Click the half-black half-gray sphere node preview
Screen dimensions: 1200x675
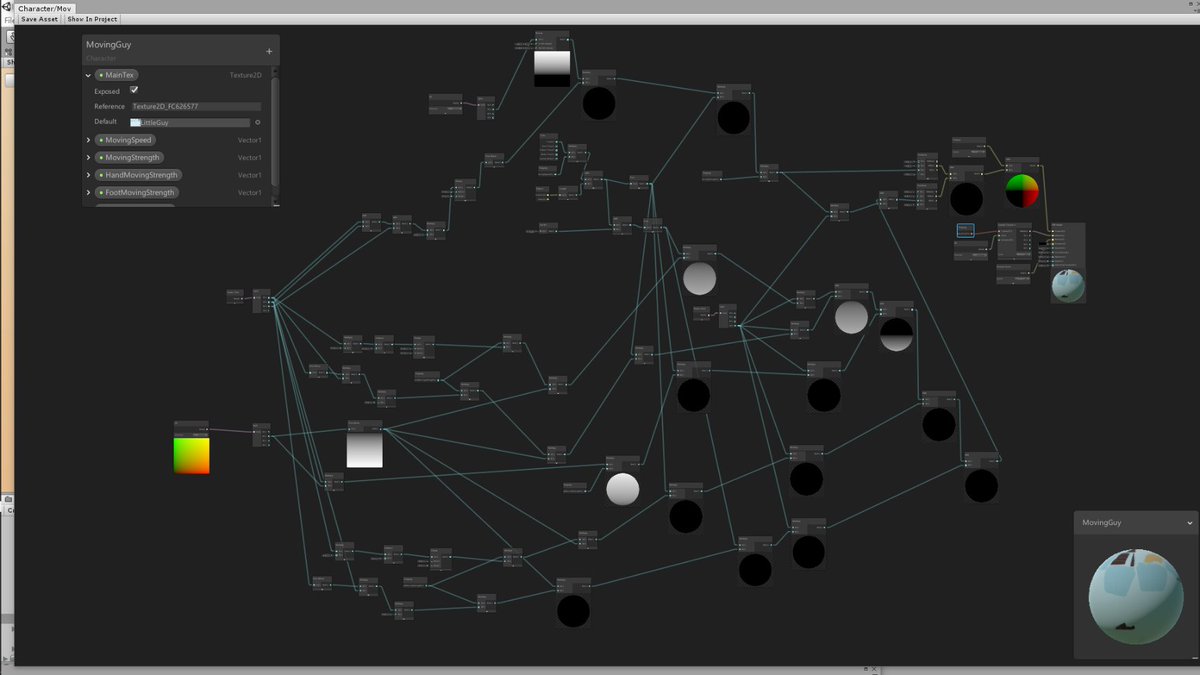point(896,334)
